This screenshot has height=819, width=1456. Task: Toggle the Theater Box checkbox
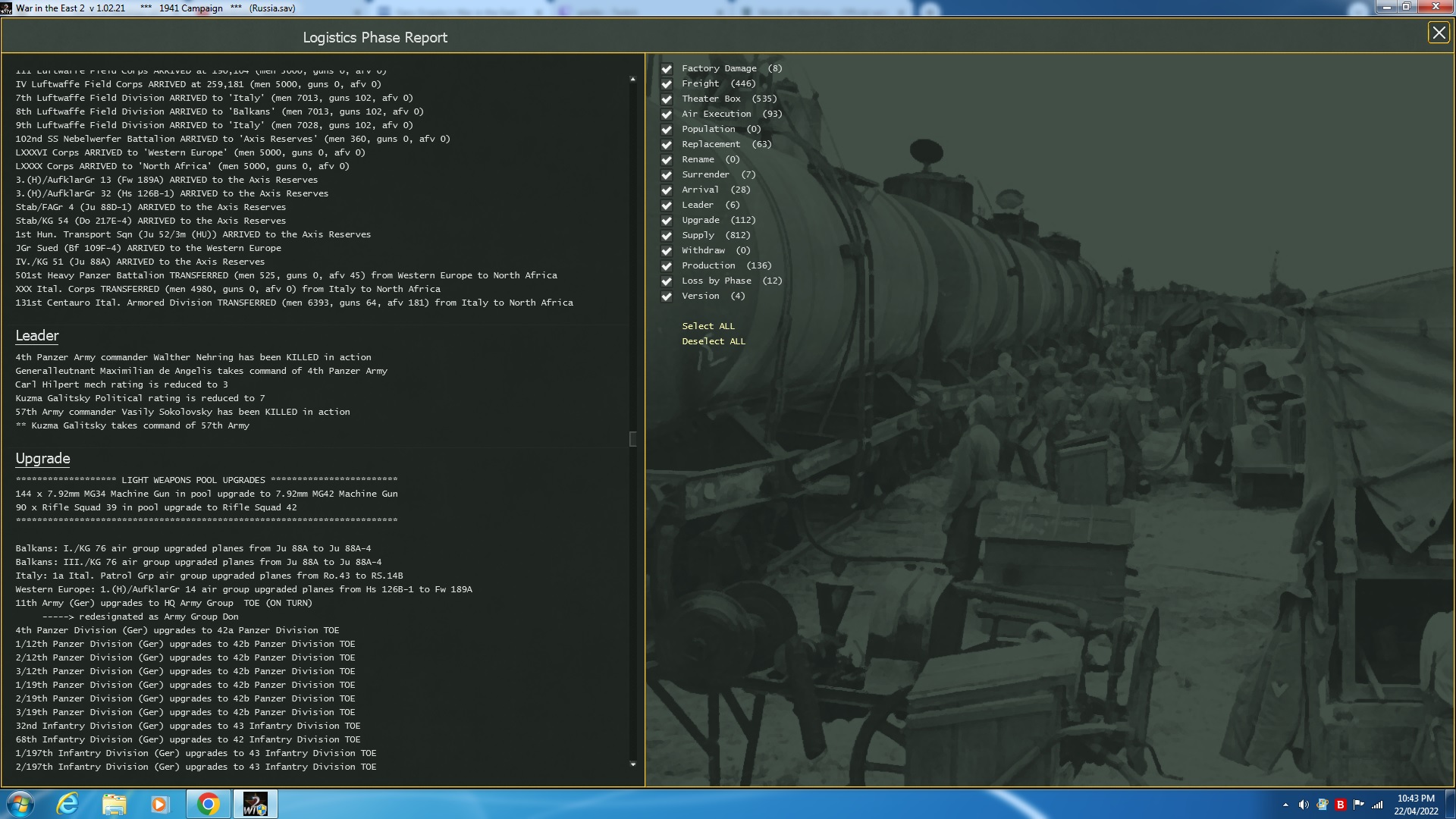pyautogui.click(x=667, y=99)
